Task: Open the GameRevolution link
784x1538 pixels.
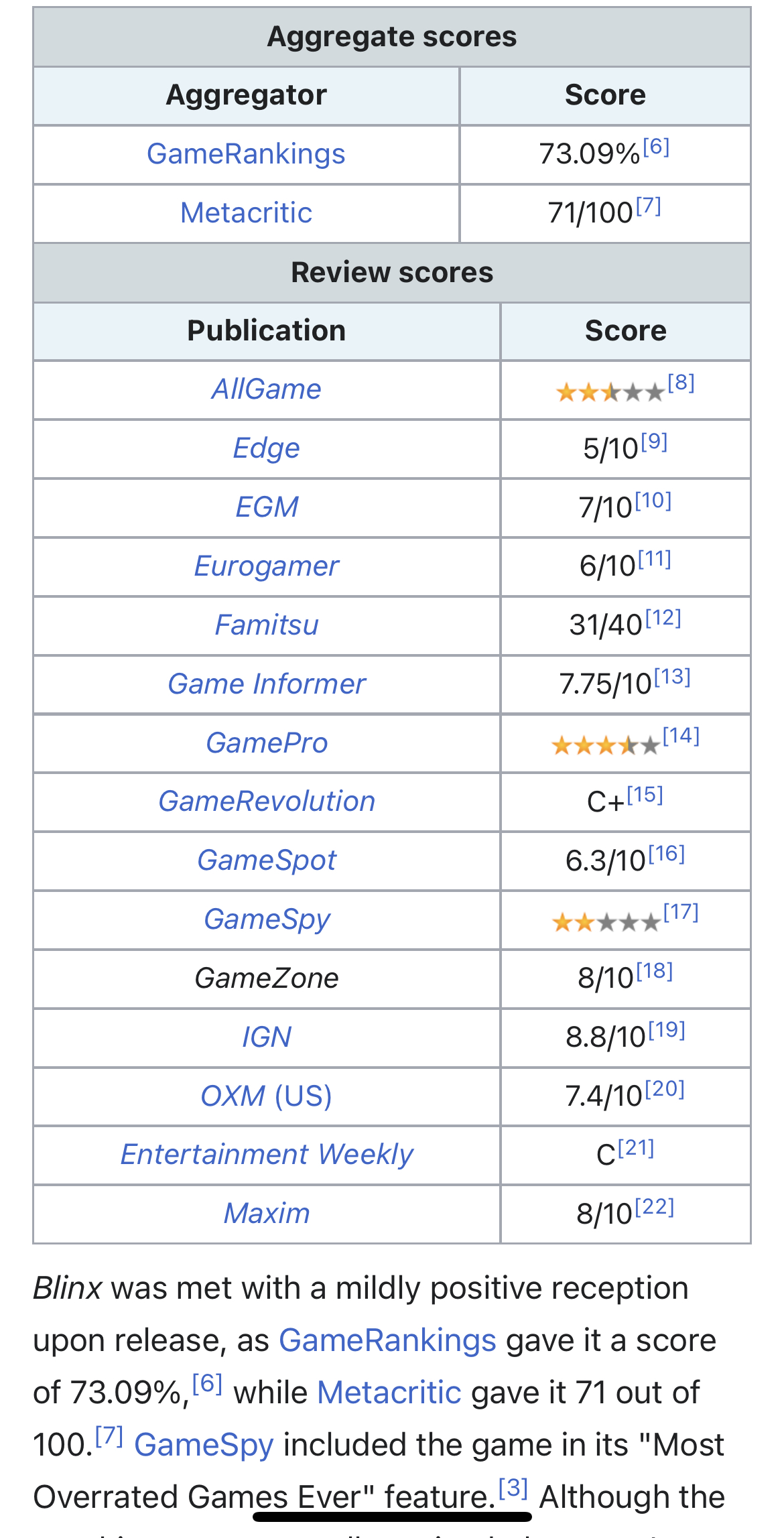Action: 267,802
